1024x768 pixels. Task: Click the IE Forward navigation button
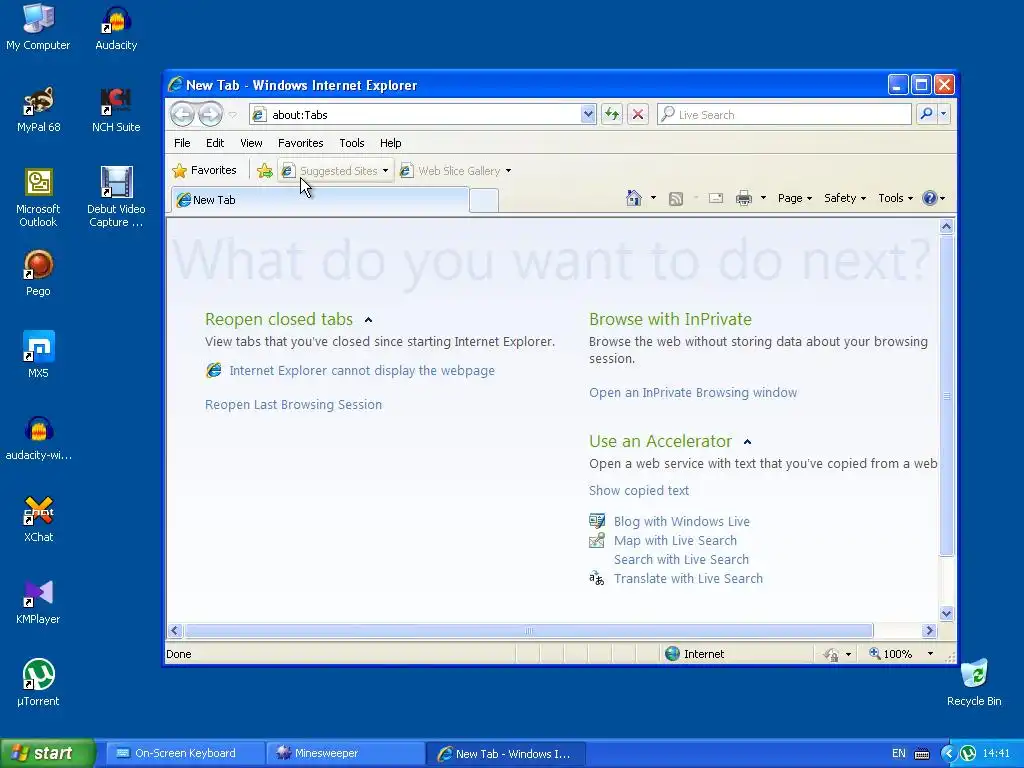click(210, 115)
